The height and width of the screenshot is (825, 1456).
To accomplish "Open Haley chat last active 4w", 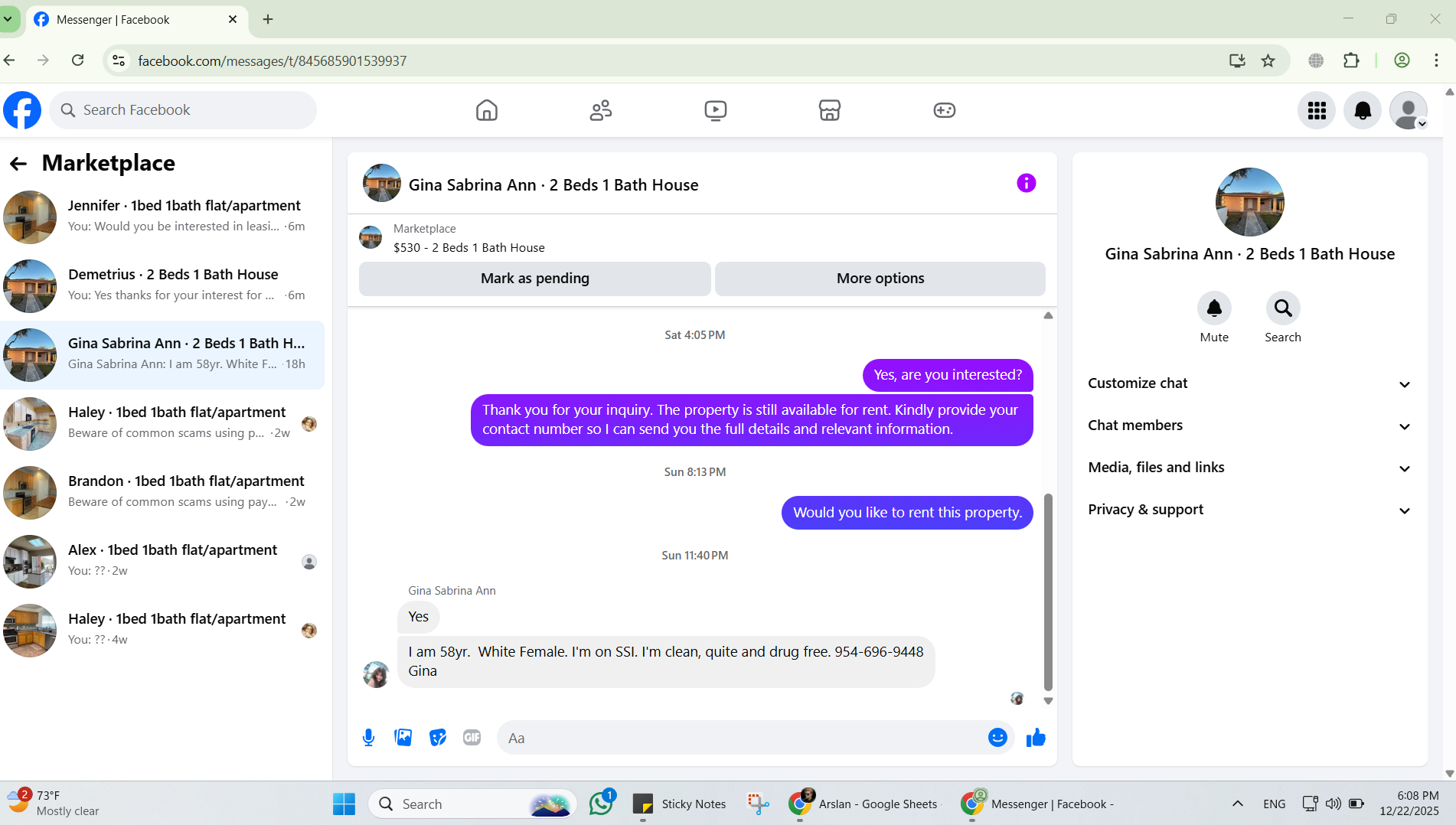I will [x=162, y=630].
